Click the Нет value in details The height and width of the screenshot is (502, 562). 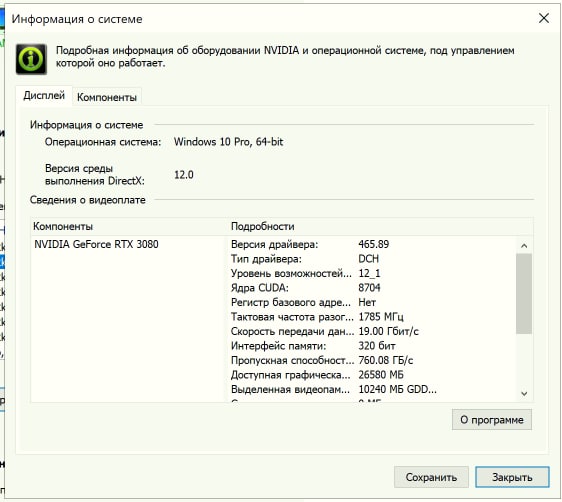(367, 302)
